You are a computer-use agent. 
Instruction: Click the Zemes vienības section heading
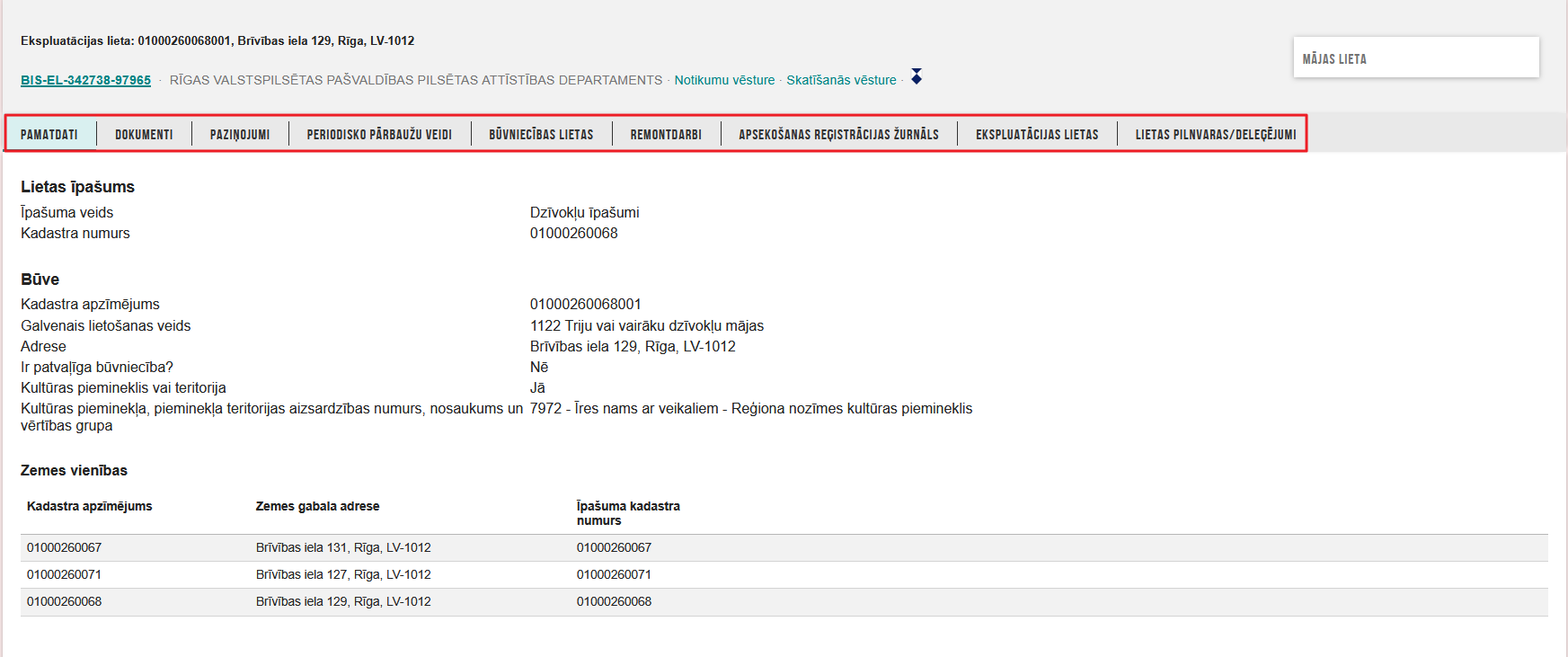pos(74,470)
